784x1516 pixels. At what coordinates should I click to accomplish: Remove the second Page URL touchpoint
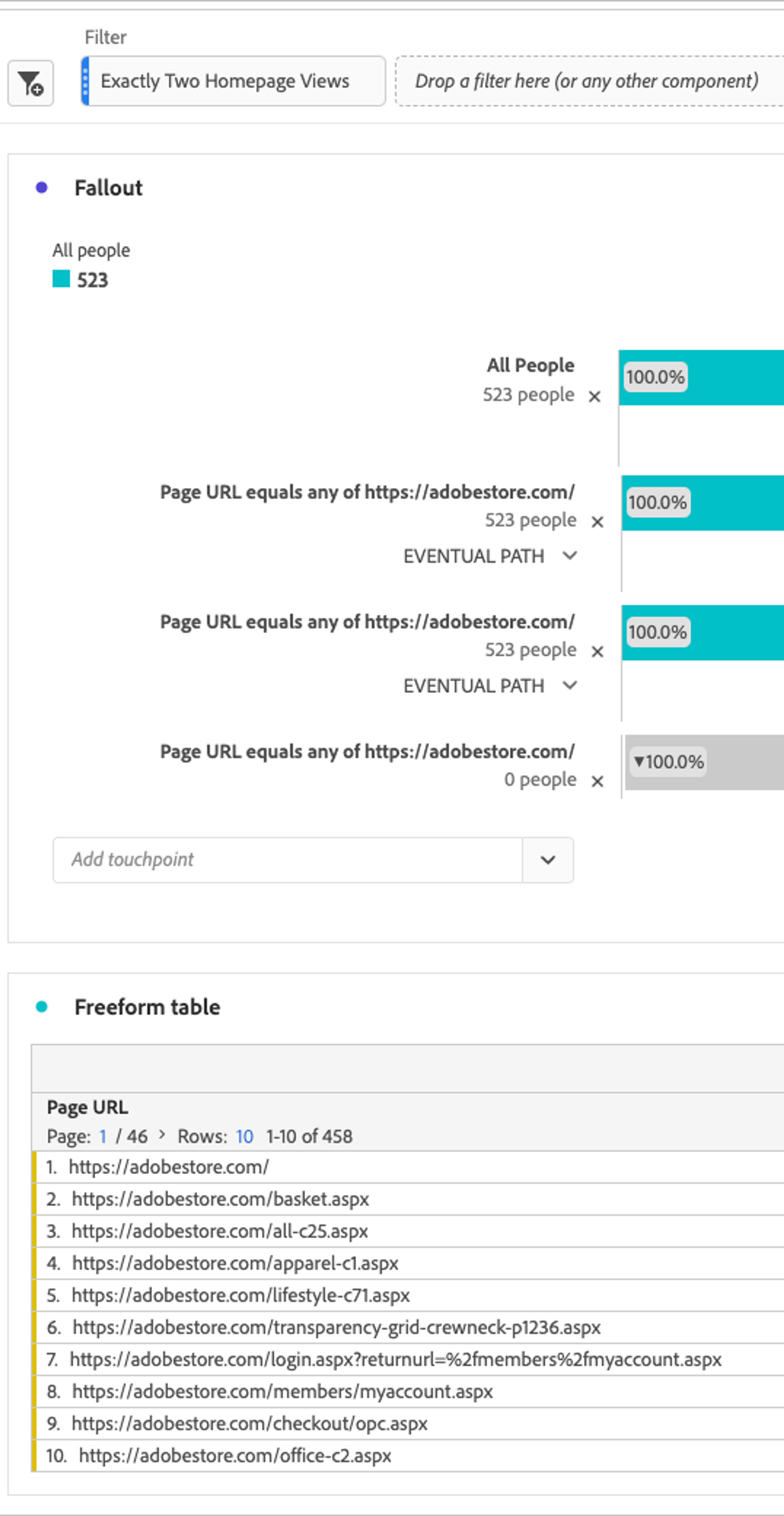pyautogui.click(x=598, y=651)
